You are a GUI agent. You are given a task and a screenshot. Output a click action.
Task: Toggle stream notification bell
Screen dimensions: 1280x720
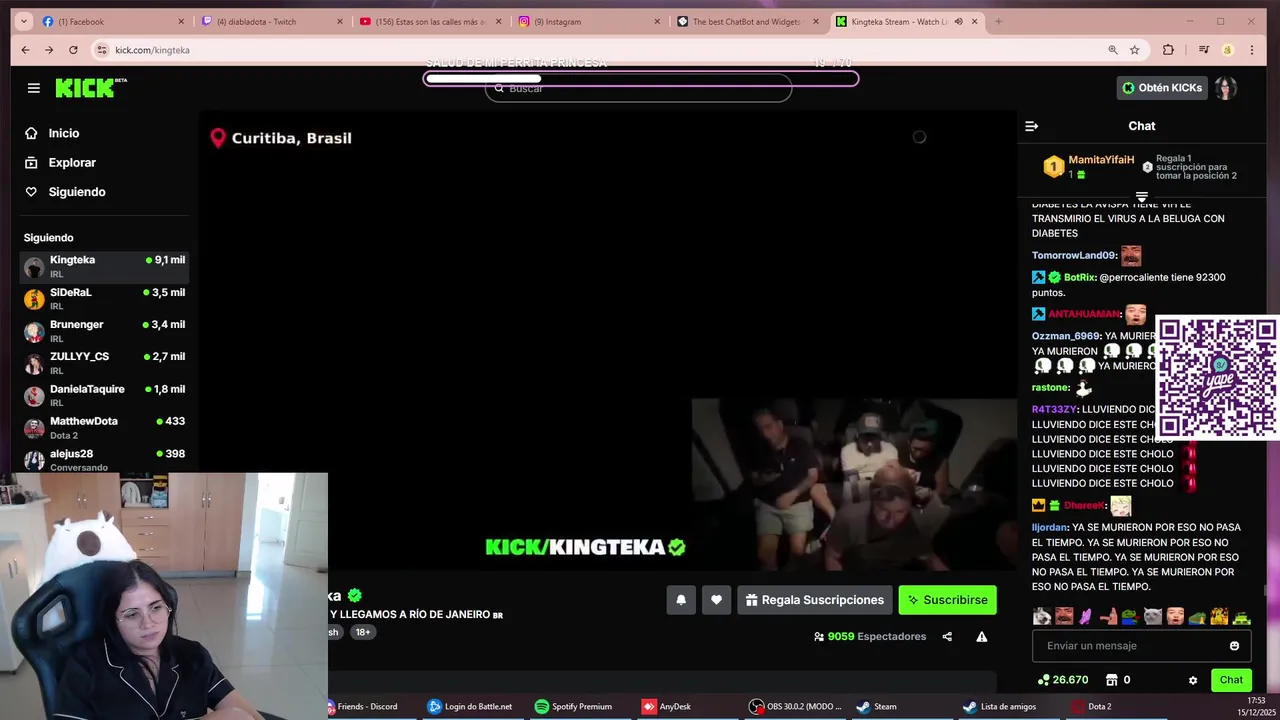pos(681,600)
